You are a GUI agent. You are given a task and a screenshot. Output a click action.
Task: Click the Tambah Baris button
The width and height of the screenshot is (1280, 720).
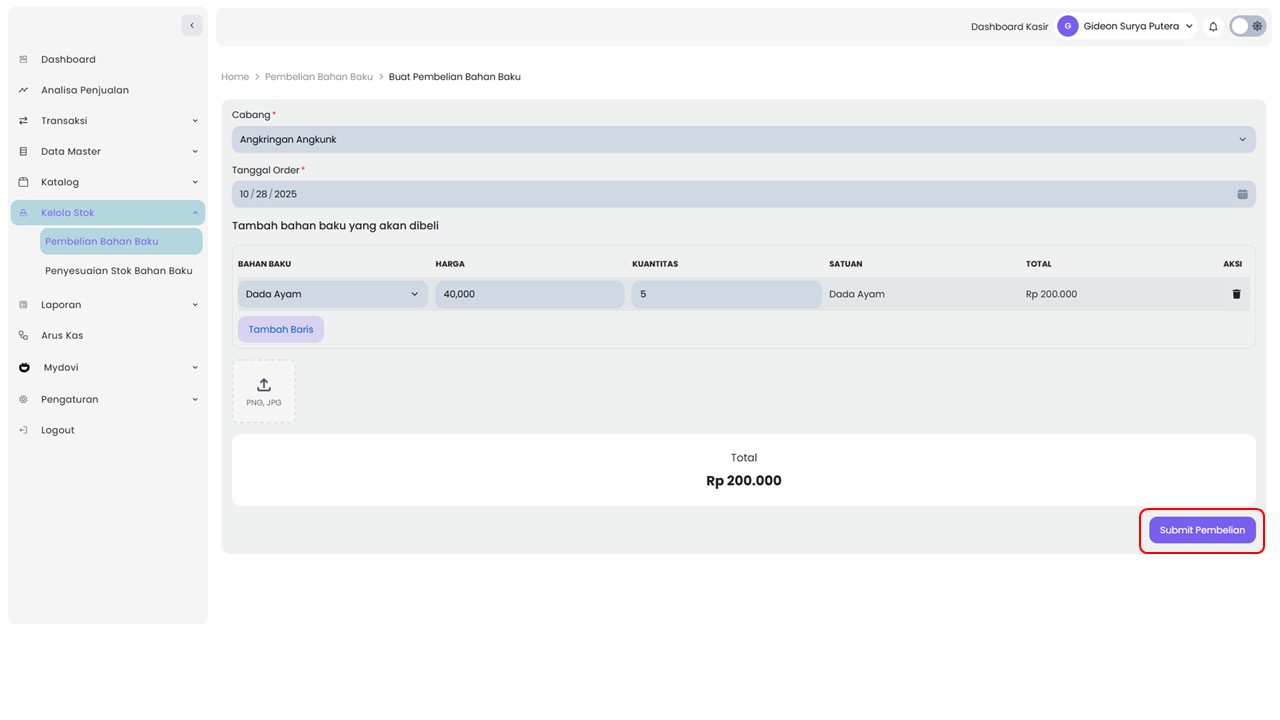click(x=281, y=330)
